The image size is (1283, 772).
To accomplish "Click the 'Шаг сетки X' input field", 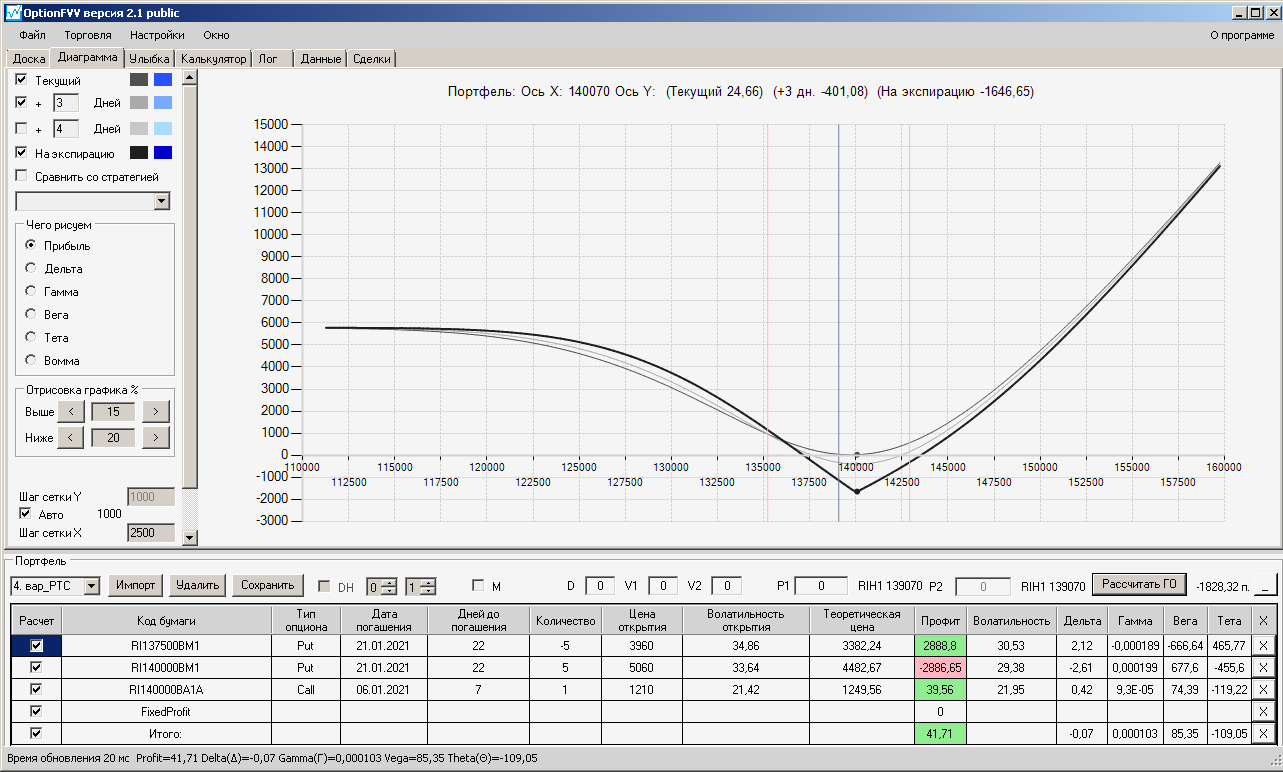I will (150, 533).
